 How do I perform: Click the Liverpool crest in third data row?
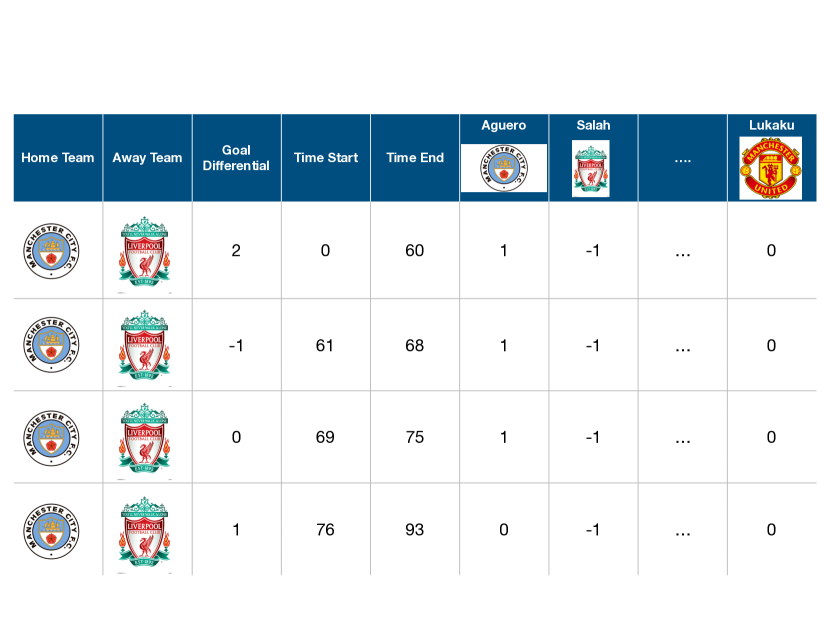tap(144, 437)
